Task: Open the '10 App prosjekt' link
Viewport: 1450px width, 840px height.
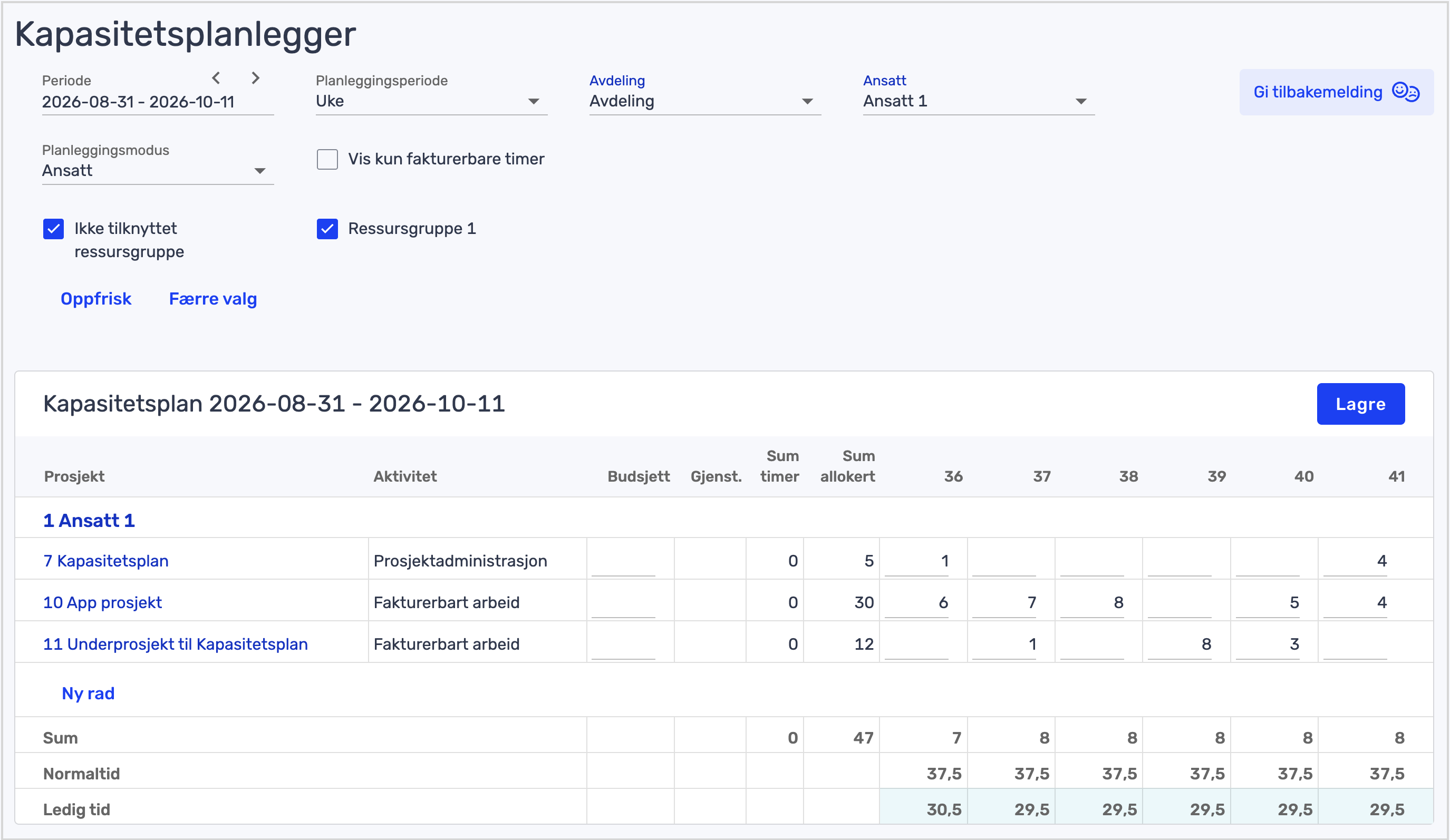Action: [x=102, y=602]
